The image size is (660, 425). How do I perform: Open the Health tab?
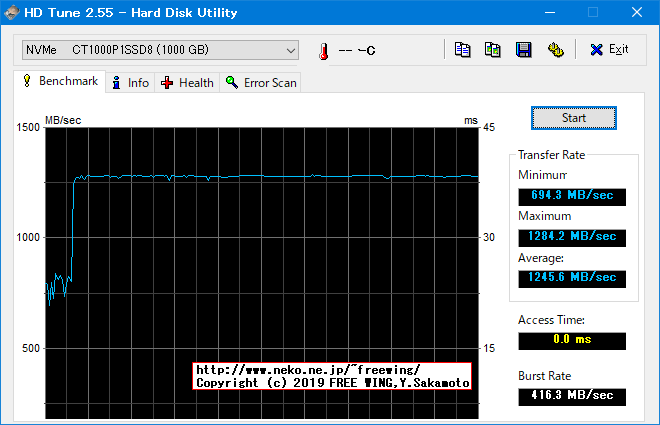tap(187, 82)
